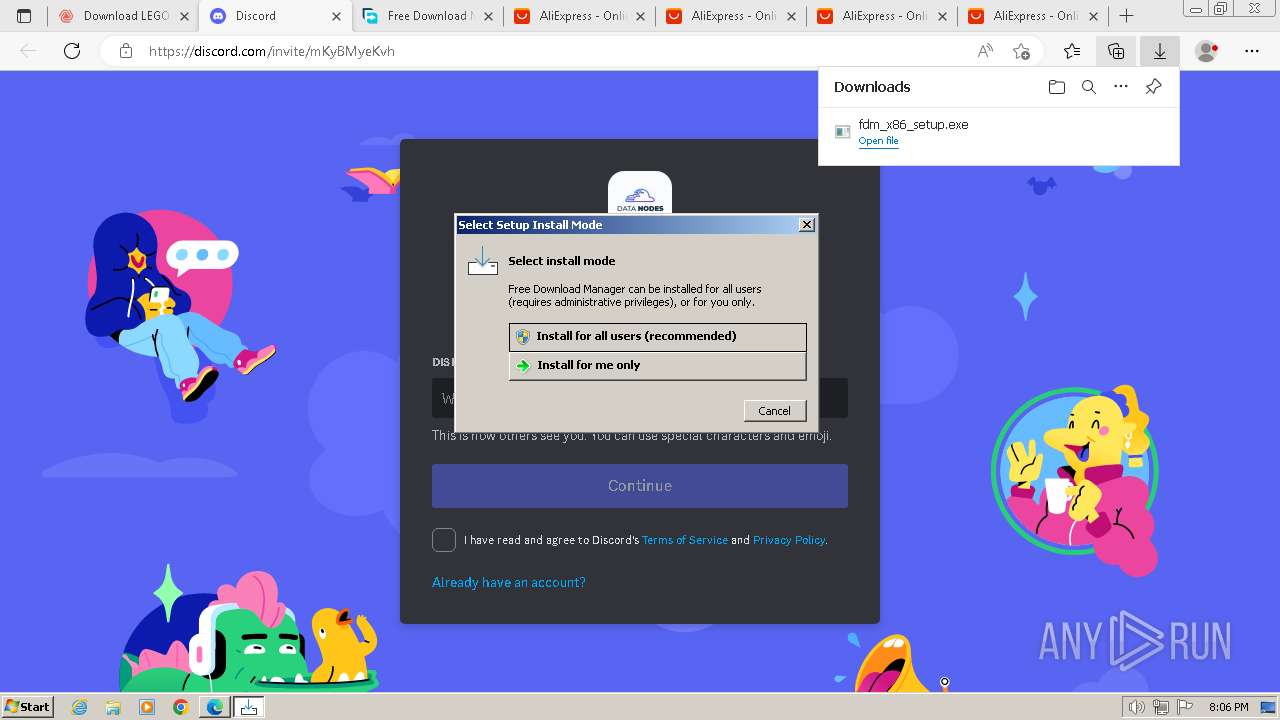Click the fdm_x86_setup.exe file name
The width and height of the screenshot is (1280, 720).
[913, 125]
